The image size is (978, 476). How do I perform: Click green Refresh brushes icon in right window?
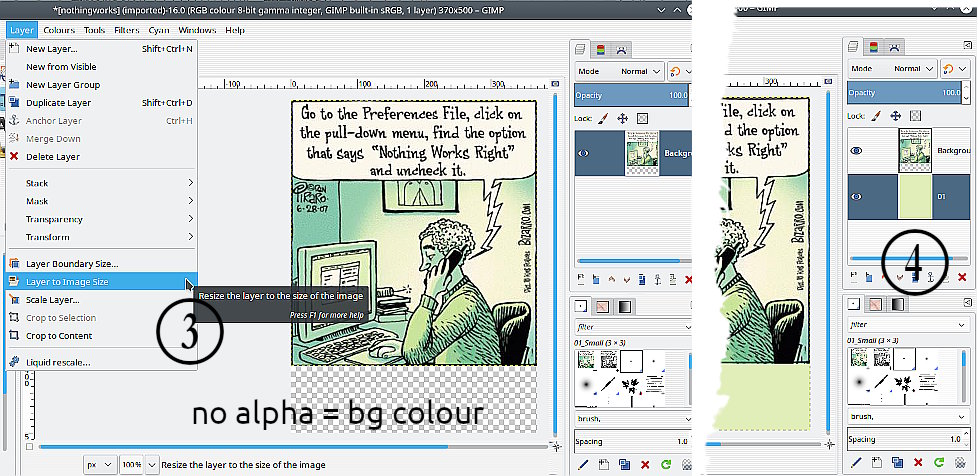[x=939, y=462]
